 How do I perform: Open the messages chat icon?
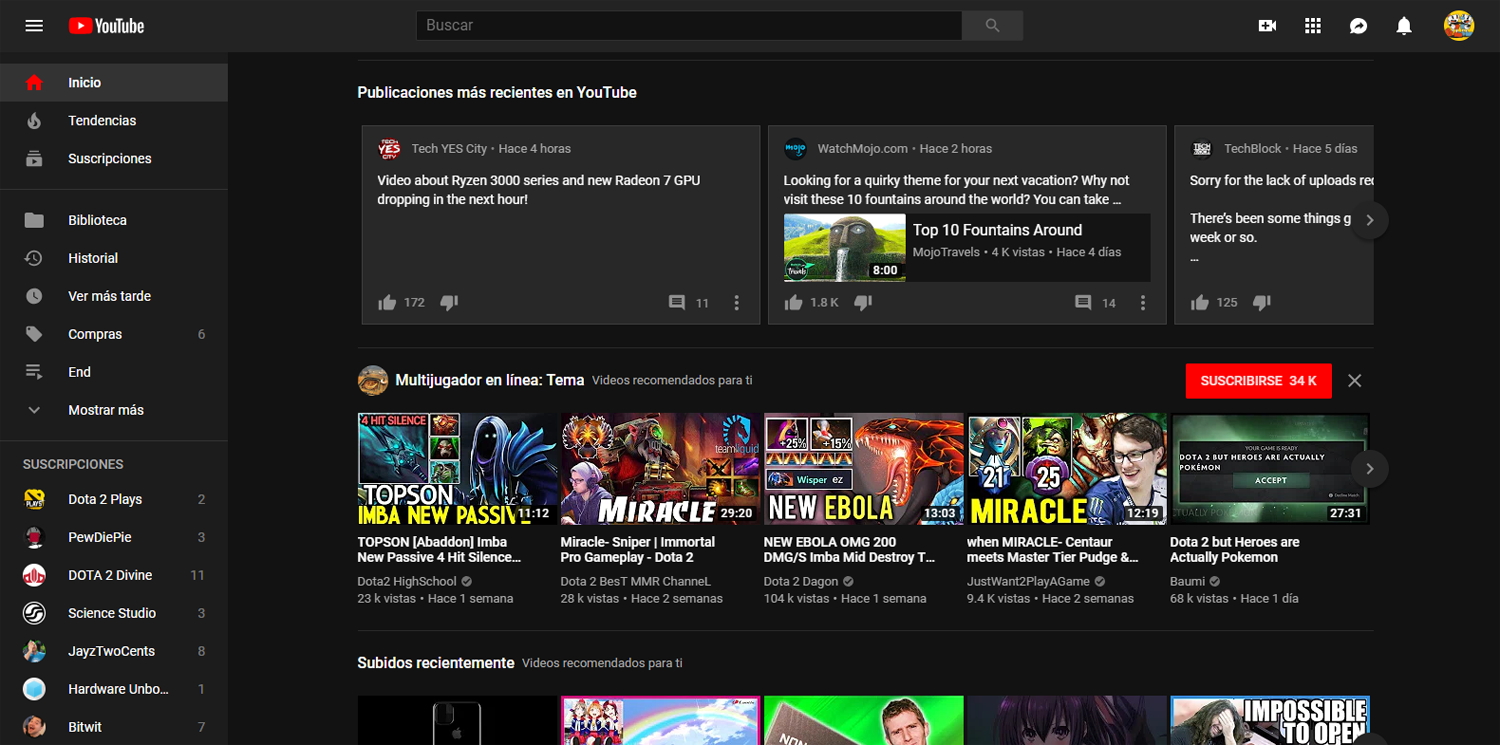tap(1358, 25)
